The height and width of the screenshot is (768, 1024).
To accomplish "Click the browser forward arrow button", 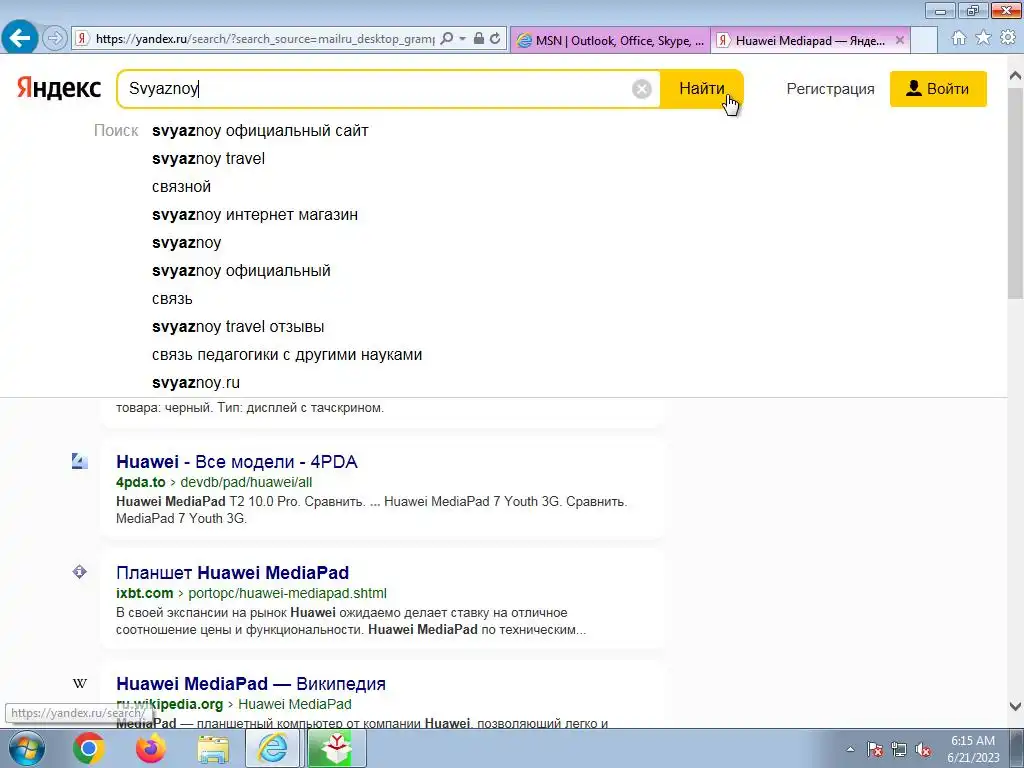I will point(55,39).
